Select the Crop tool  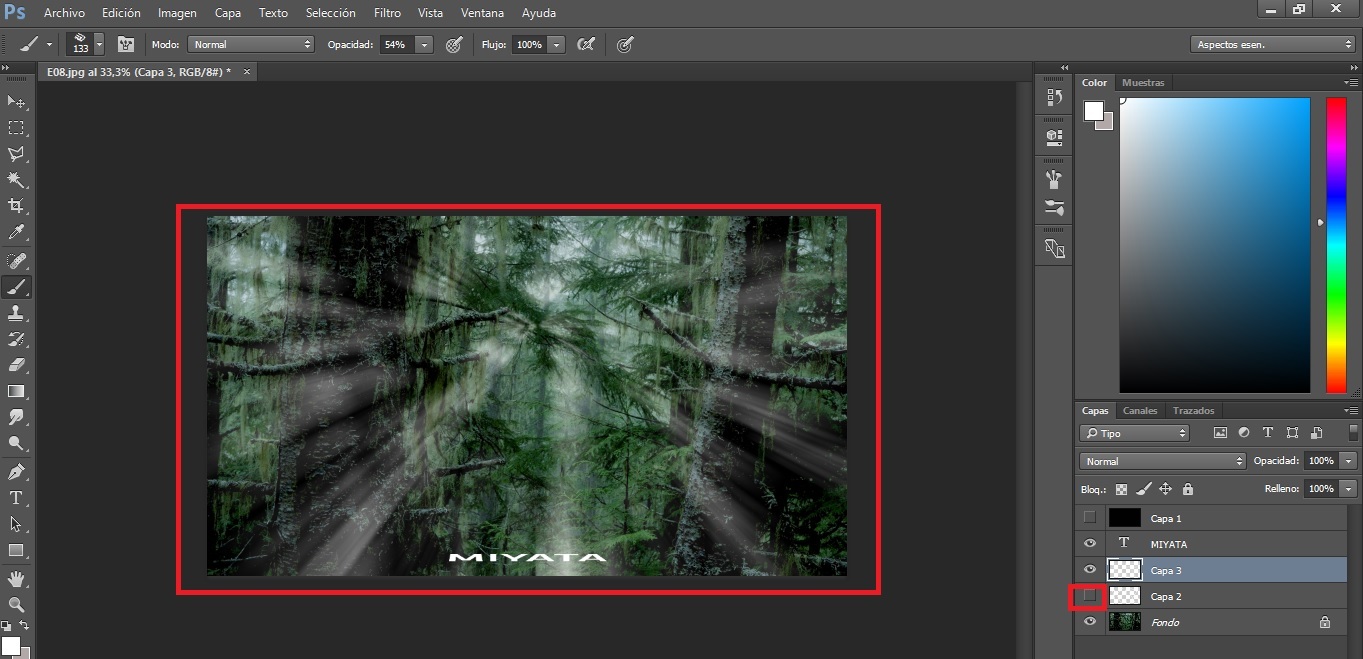16,206
